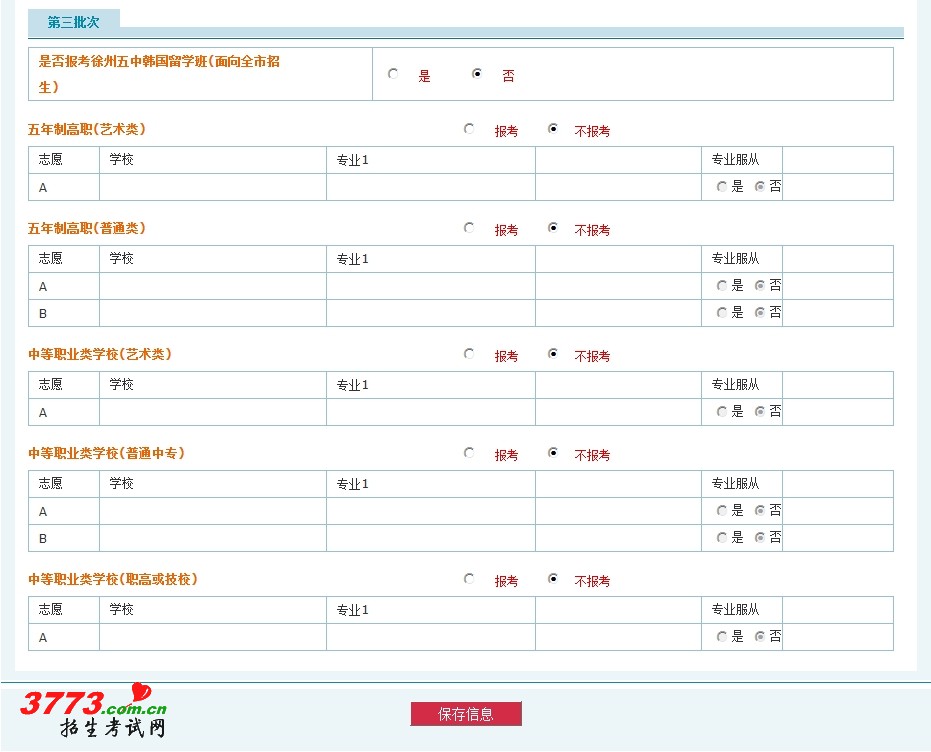Screen dimensions: 931x752
Task: Set 专业服从 是 in 普通中专 row B
Action: tap(722, 538)
